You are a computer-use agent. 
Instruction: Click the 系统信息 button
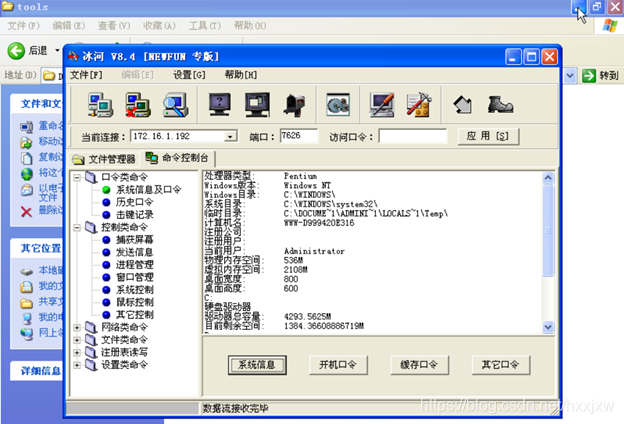click(257, 365)
